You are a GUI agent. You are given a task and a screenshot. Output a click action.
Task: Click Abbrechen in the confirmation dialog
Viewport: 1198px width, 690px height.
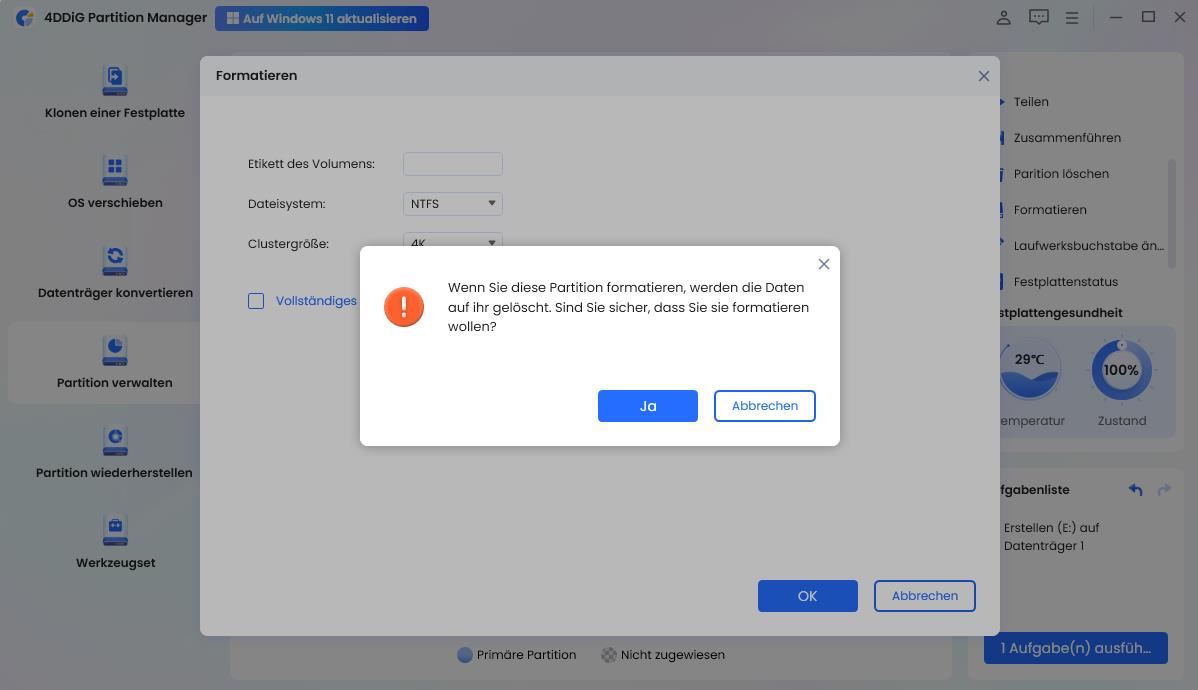[764, 406]
